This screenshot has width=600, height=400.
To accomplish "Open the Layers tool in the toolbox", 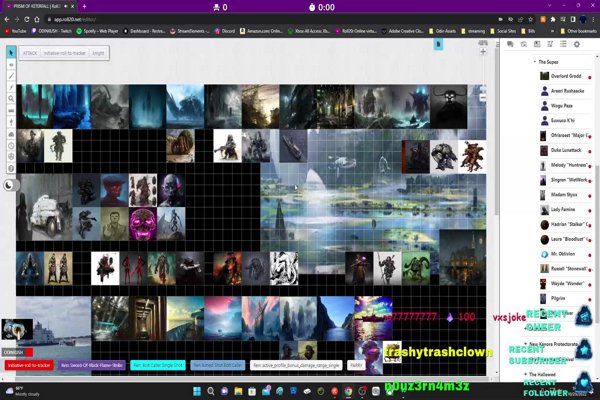I will coord(11,64).
